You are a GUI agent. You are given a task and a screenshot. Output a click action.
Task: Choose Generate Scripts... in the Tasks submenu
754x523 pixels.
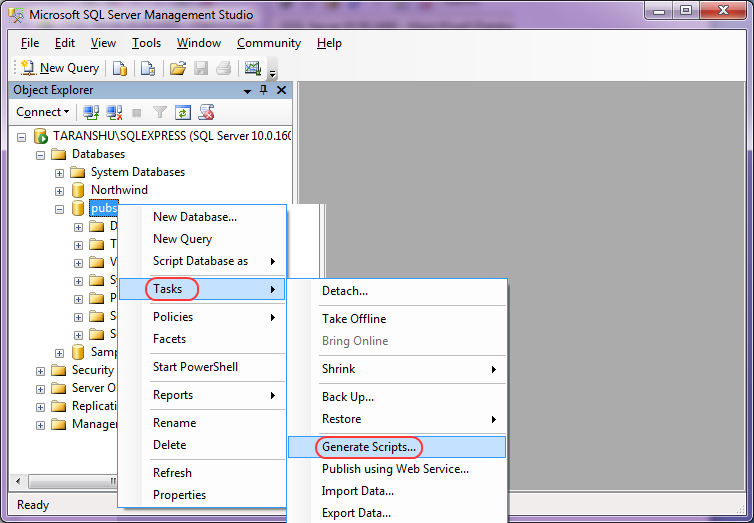pos(397,447)
